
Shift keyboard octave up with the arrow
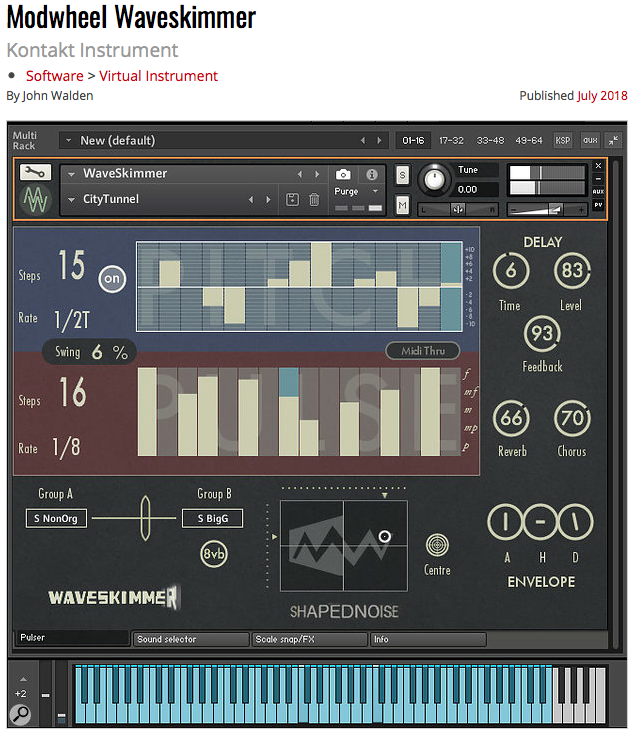23,679
